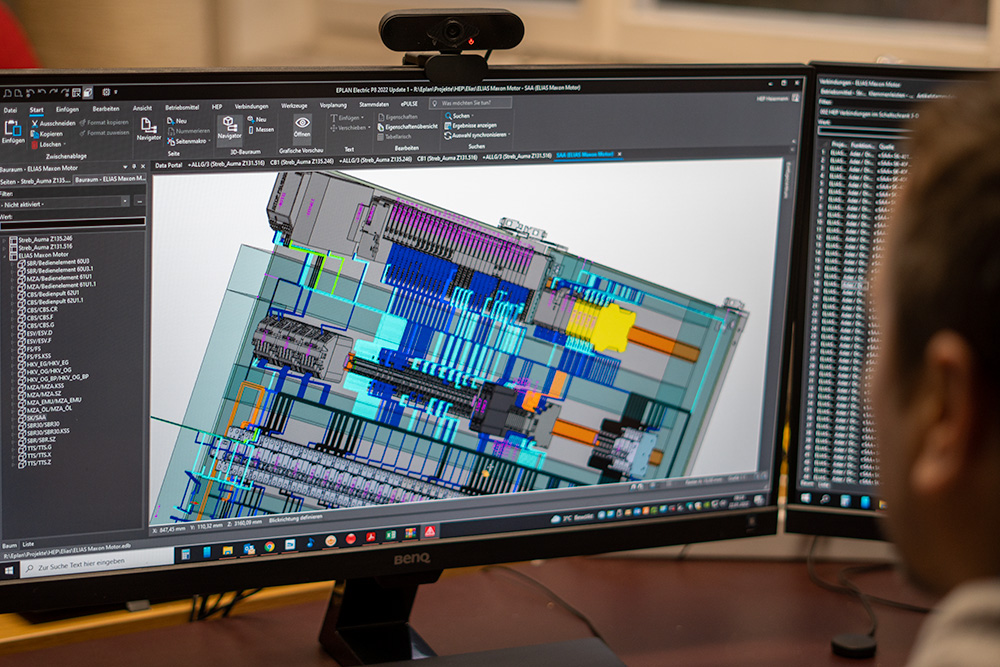Image resolution: width=1000 pixels, height=667 pixels.
Task: Open the Werkzeuge ribbon tab
Action: [x=294, y=106]
